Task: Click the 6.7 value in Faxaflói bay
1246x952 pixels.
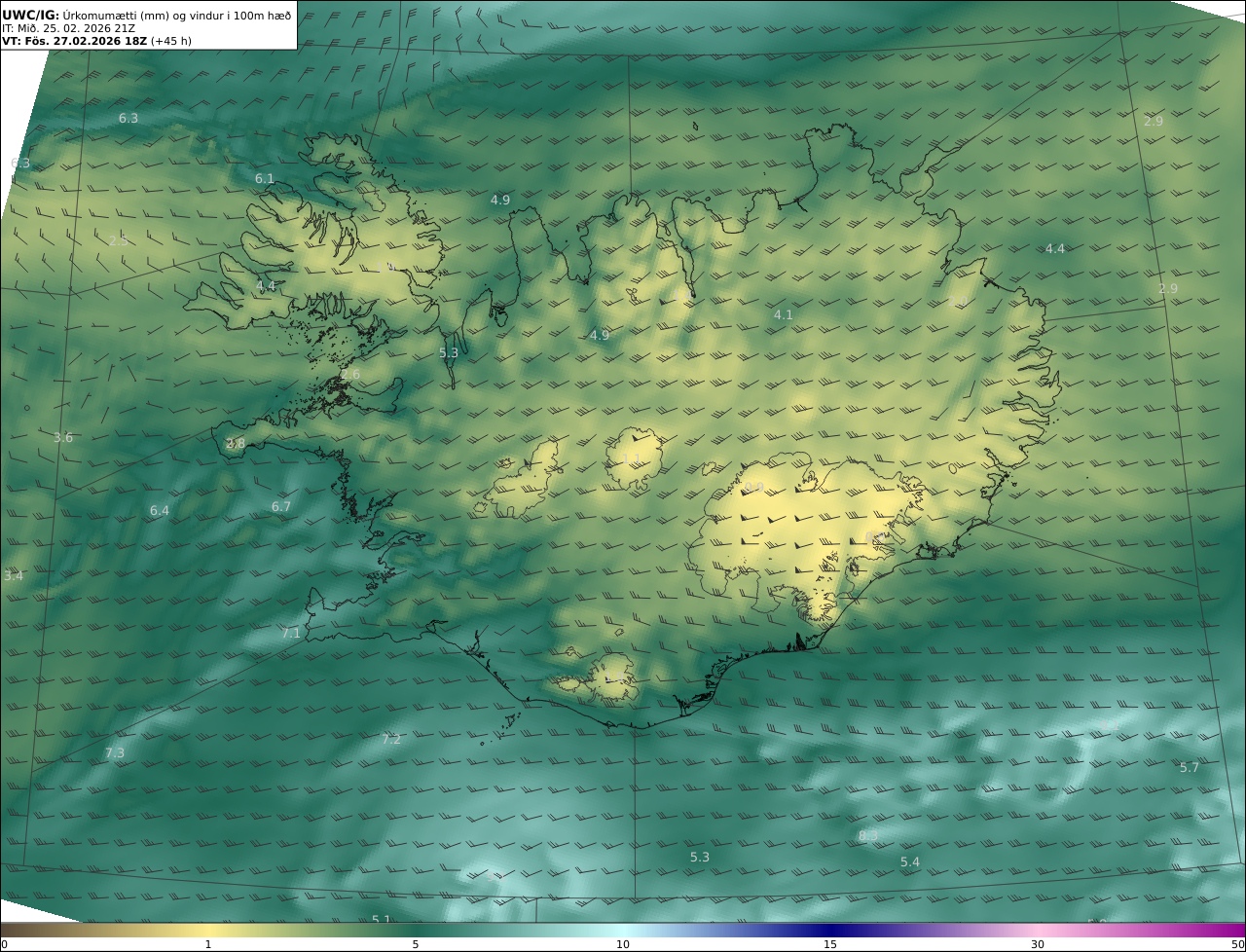Action: coord(281,507)
